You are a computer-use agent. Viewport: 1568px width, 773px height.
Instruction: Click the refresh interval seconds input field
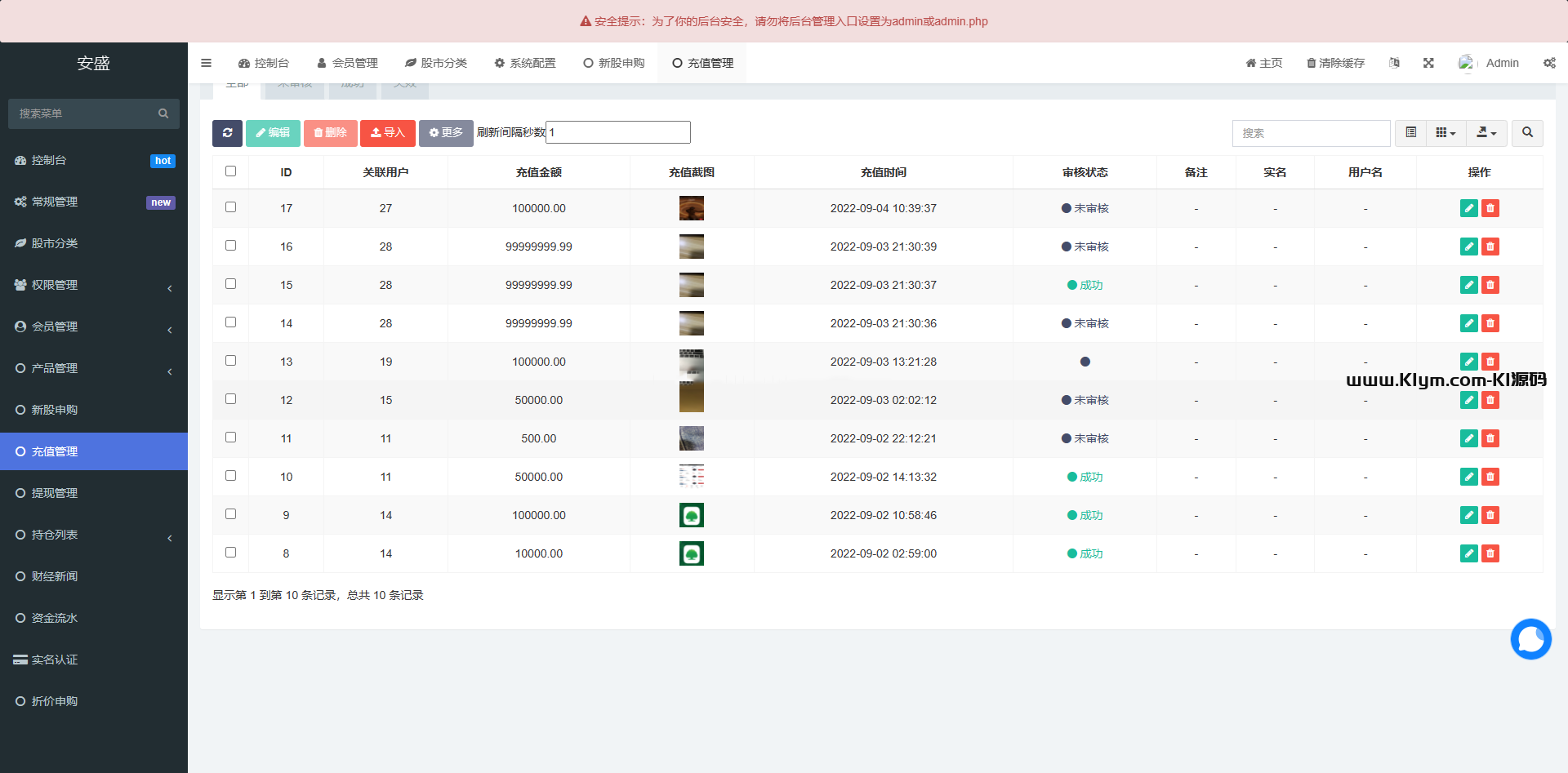click(x=617, y=132)
